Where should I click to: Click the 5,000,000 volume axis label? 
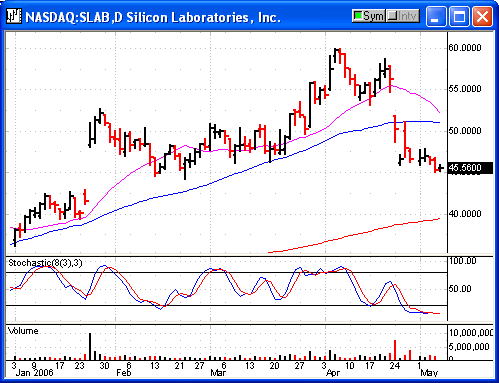click(x=469, y=347)
